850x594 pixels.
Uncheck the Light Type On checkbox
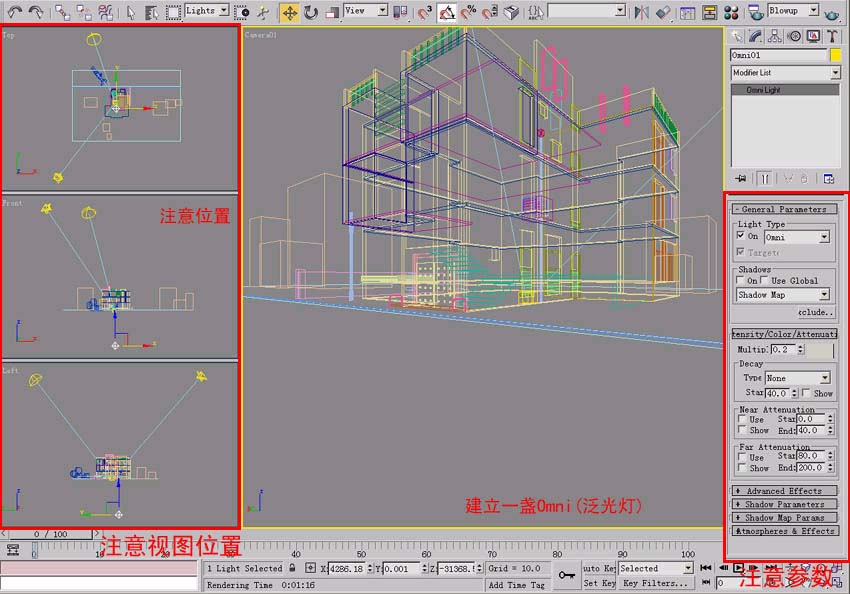[741, 237]
